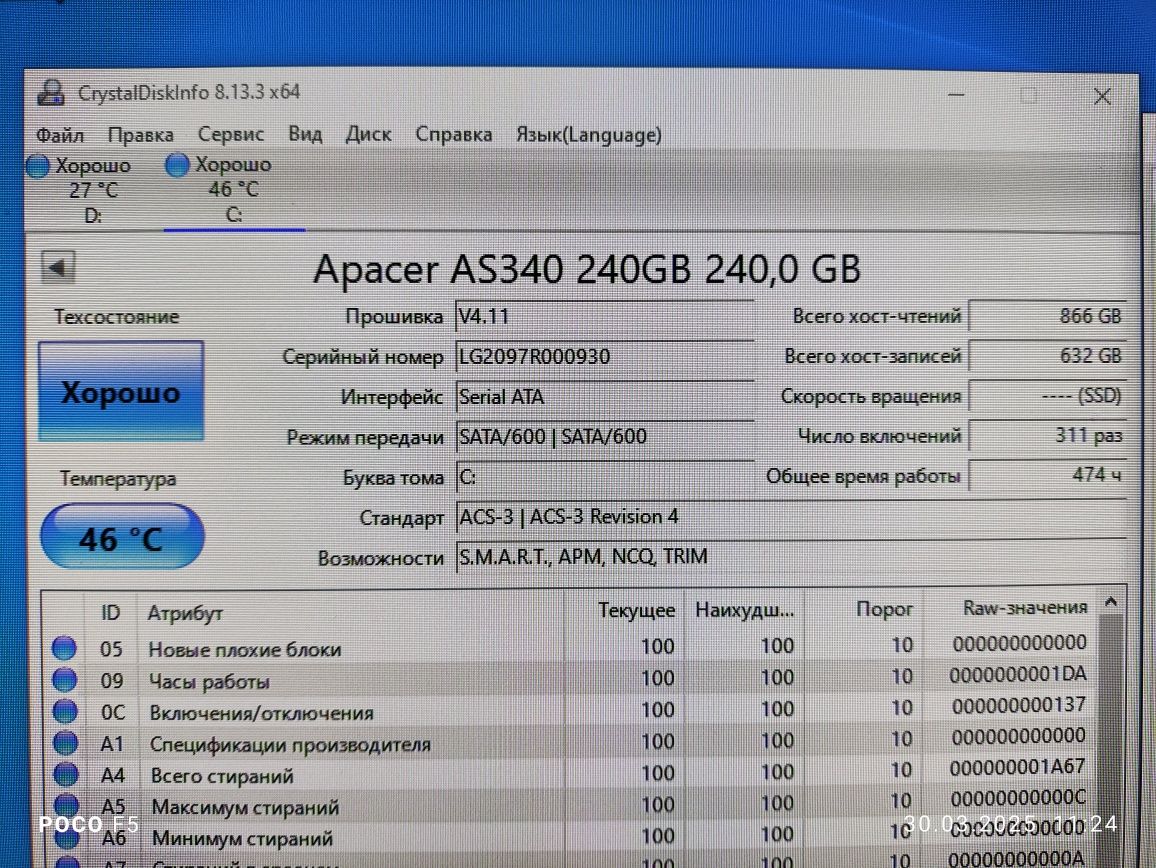Click the interface field Serial ATA

605,397
